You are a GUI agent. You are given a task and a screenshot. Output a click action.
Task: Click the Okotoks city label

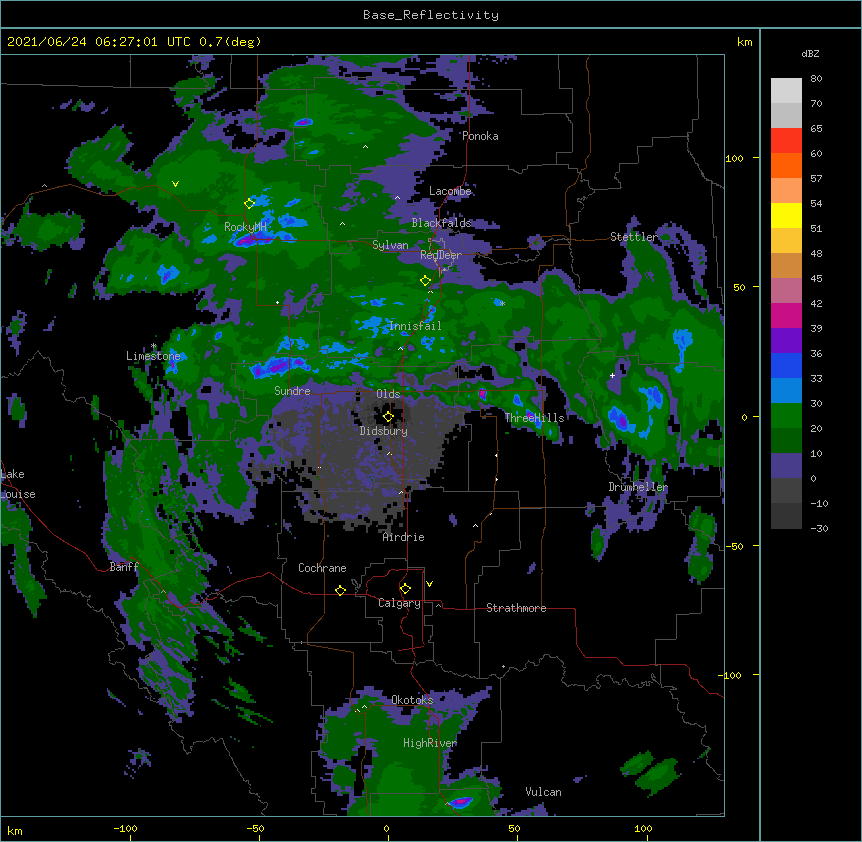click(x=412, y=700)
